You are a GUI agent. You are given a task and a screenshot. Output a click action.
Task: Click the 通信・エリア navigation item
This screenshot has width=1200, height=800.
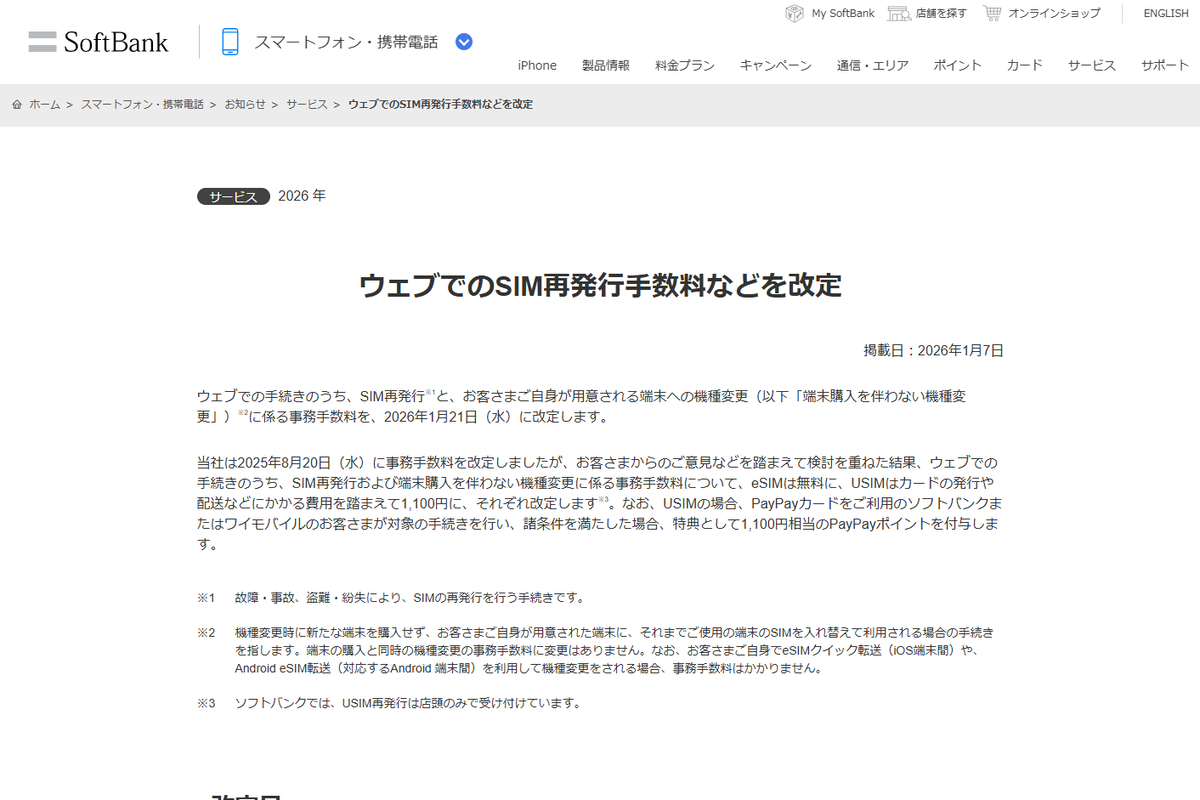[871, 65]
